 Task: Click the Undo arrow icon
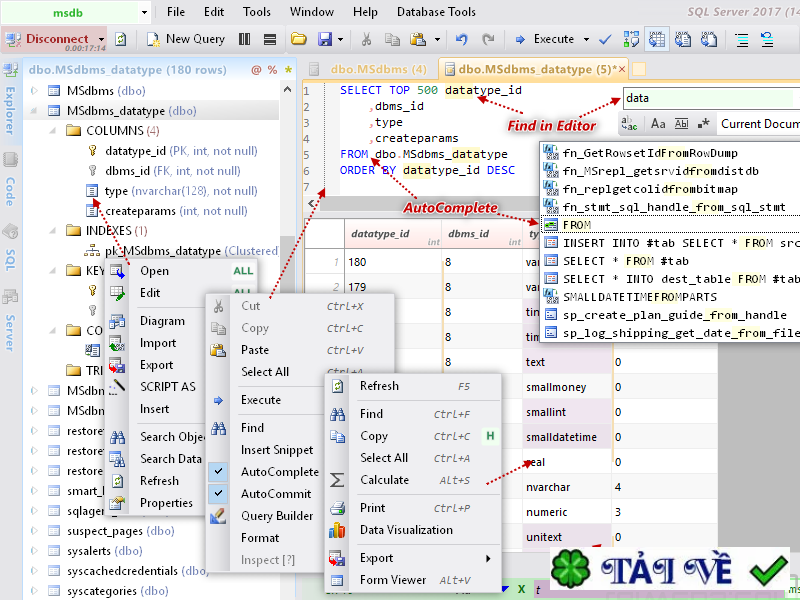pyautogui.click(x=461, y=39)
